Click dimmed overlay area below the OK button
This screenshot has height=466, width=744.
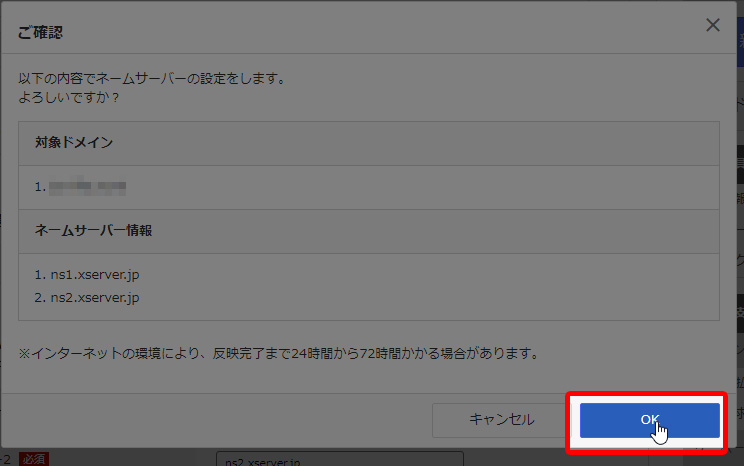pyautogui.click(x=650, y=460)
